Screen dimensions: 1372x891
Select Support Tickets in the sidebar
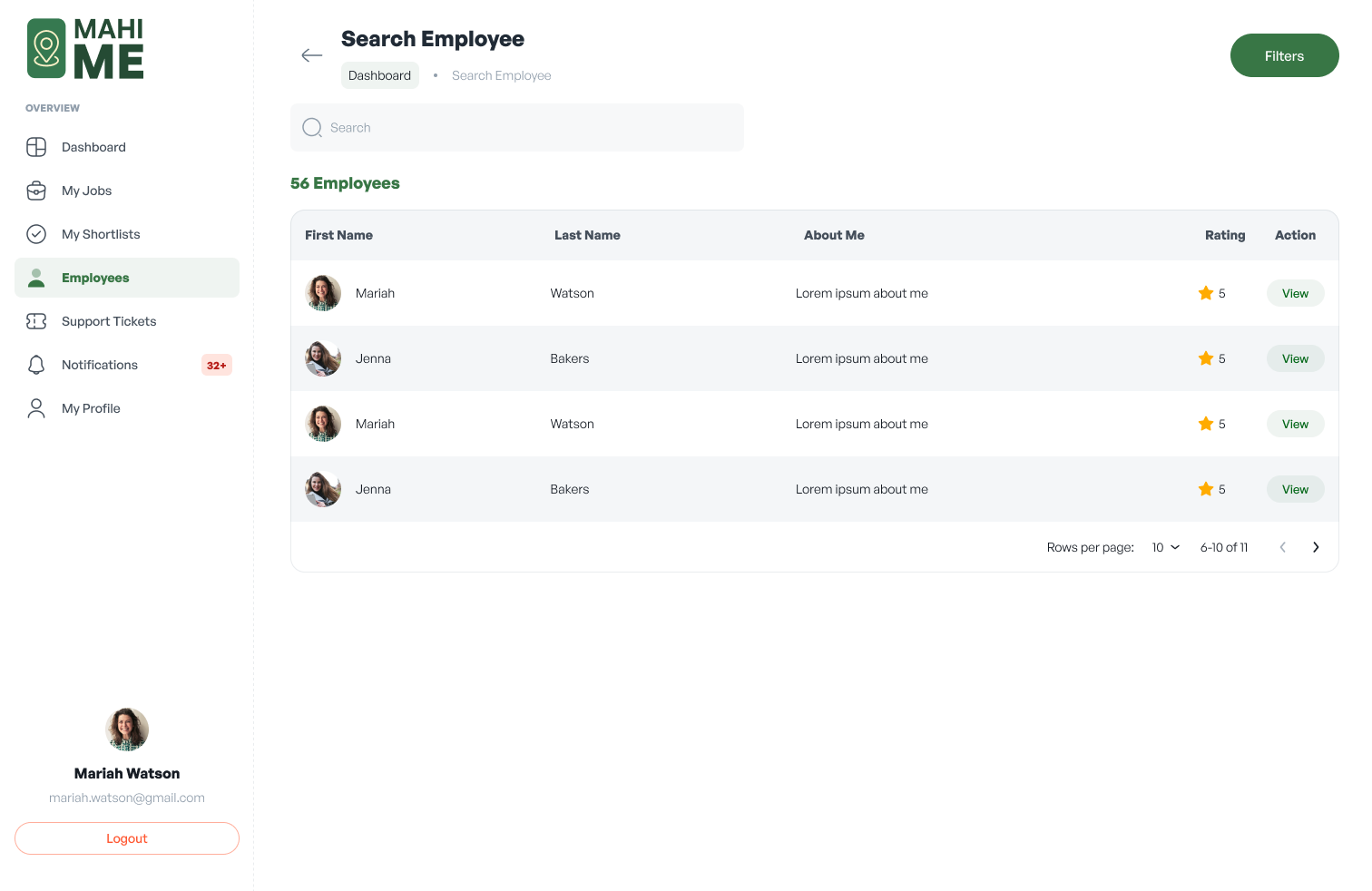tap(127, 321)
